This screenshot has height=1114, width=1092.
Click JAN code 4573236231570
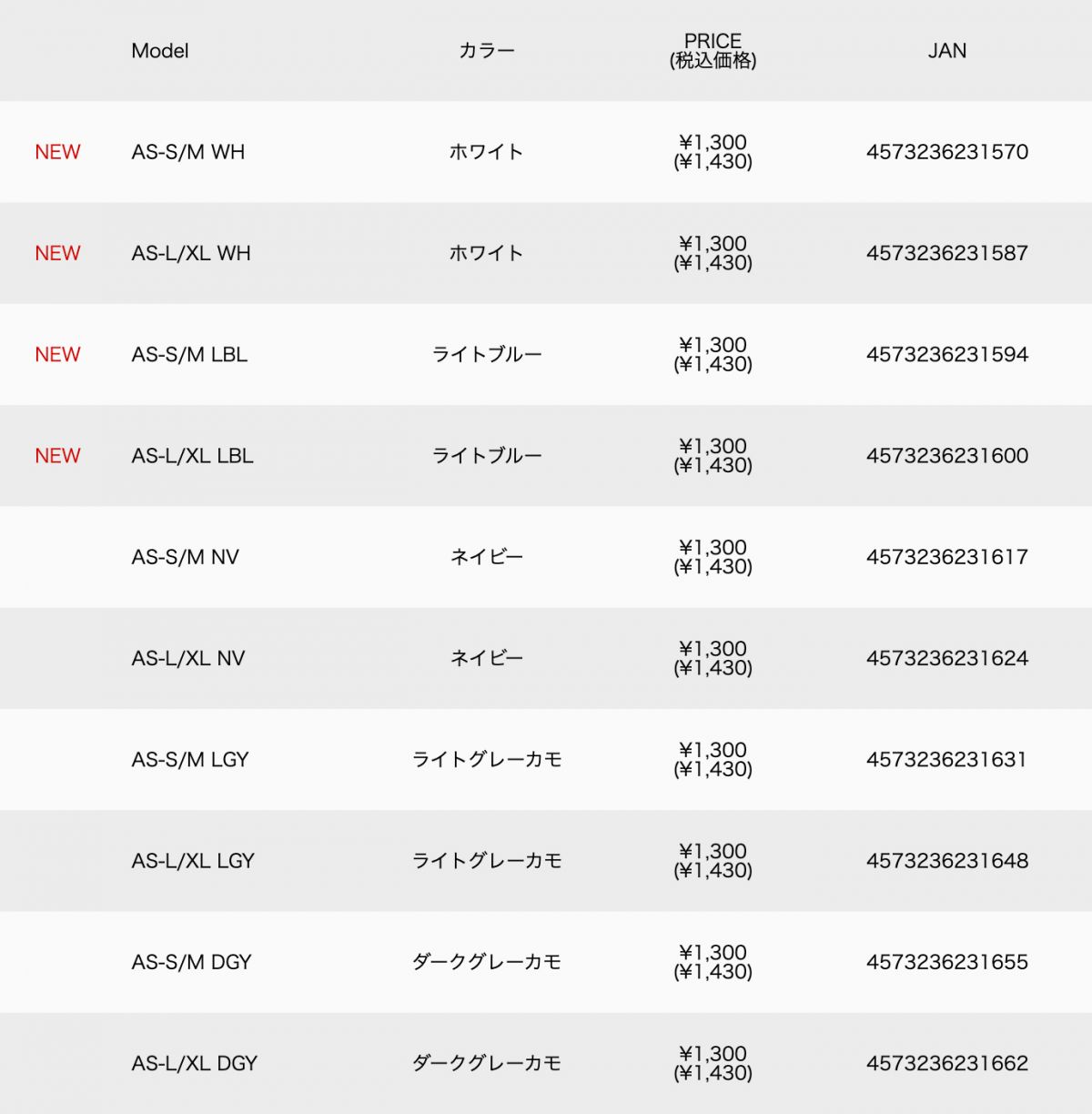click(x=946, y=152)
